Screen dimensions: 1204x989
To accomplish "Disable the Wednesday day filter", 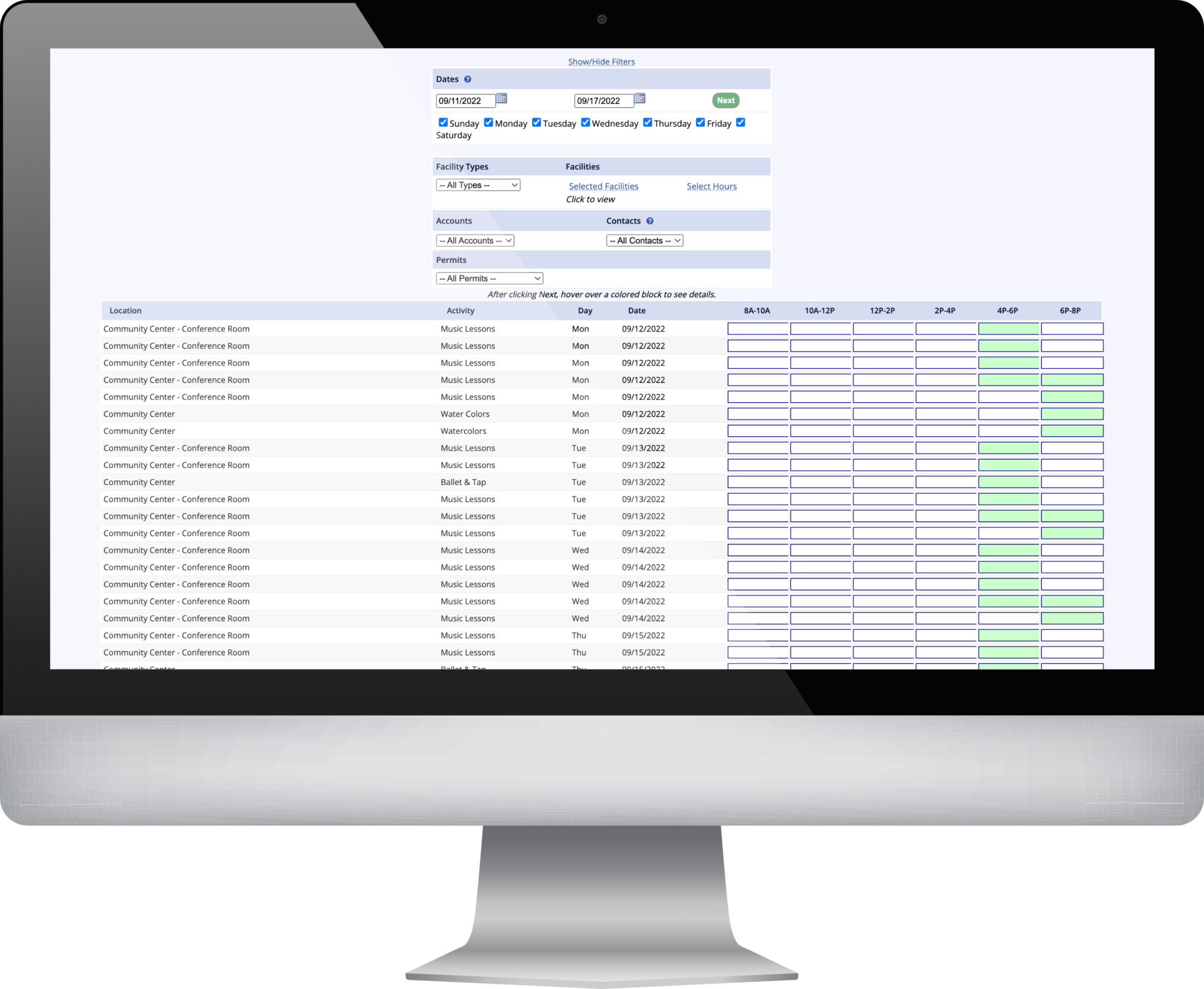I will [x=586, y=122].
